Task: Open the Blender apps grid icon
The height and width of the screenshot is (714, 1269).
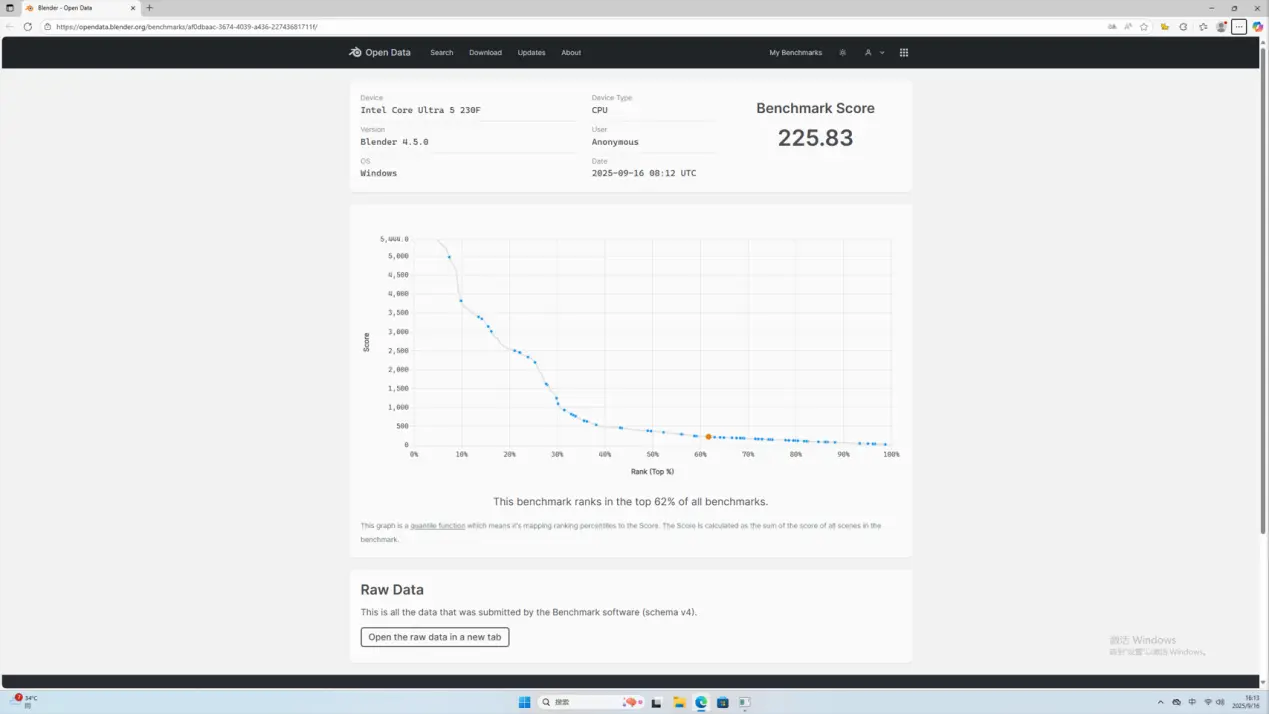Action: [x=904, y=52]
